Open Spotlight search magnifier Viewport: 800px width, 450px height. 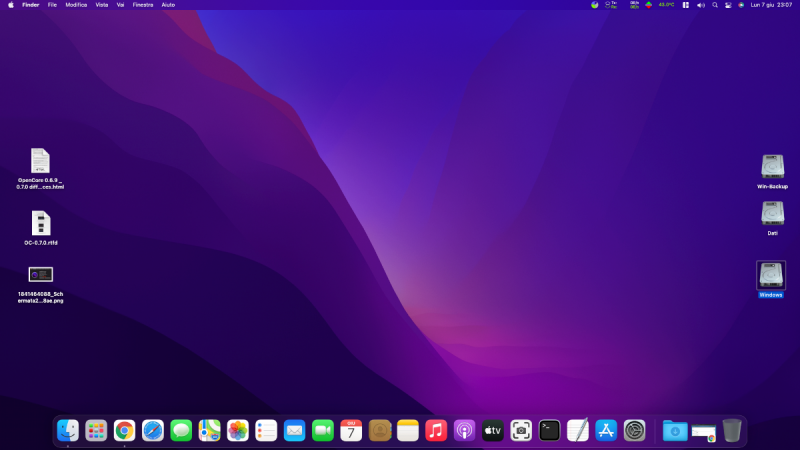coord(714,5)
